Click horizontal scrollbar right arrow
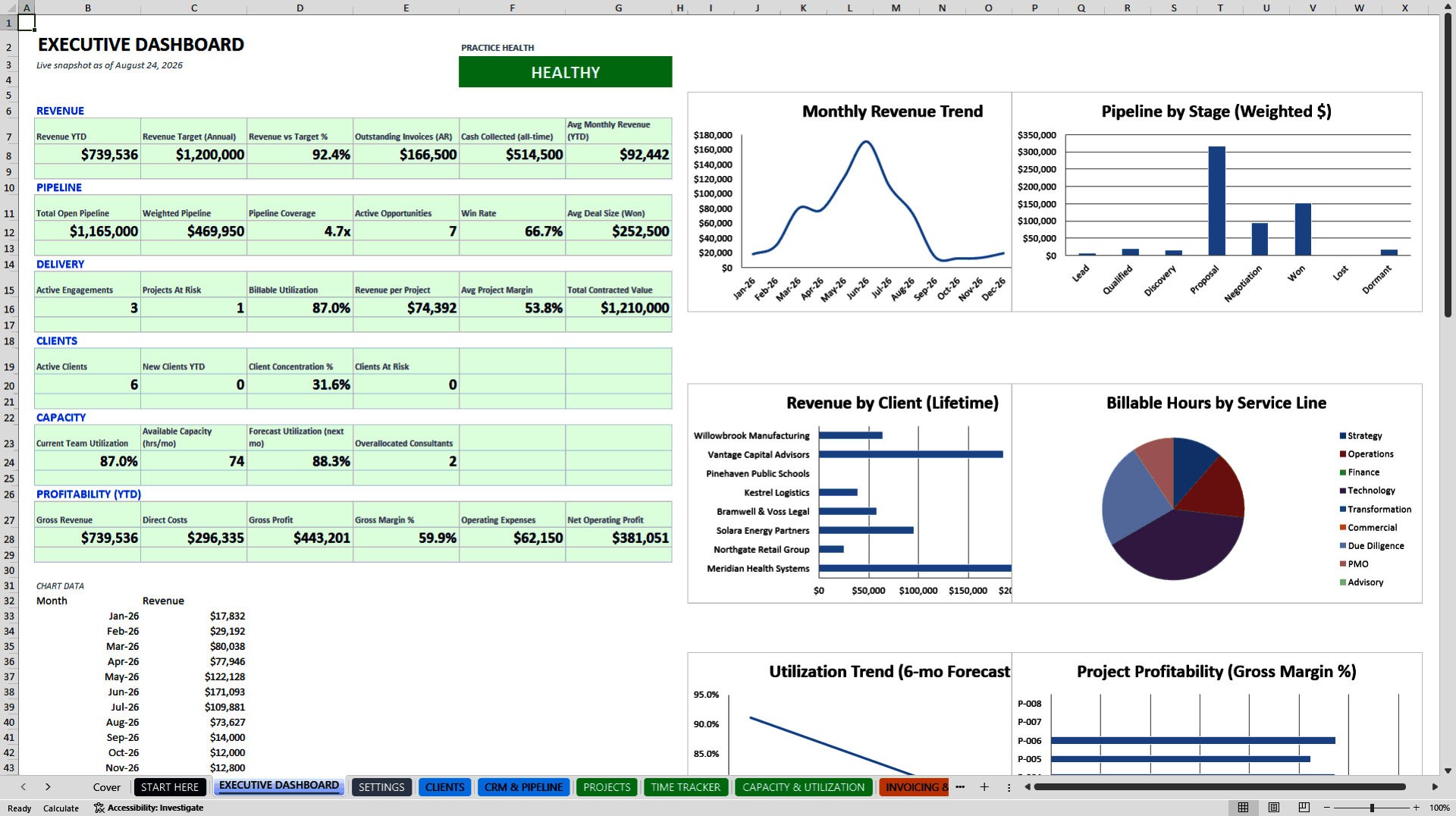Viewport: 1456px width, 816px height. pos(1435,787)
